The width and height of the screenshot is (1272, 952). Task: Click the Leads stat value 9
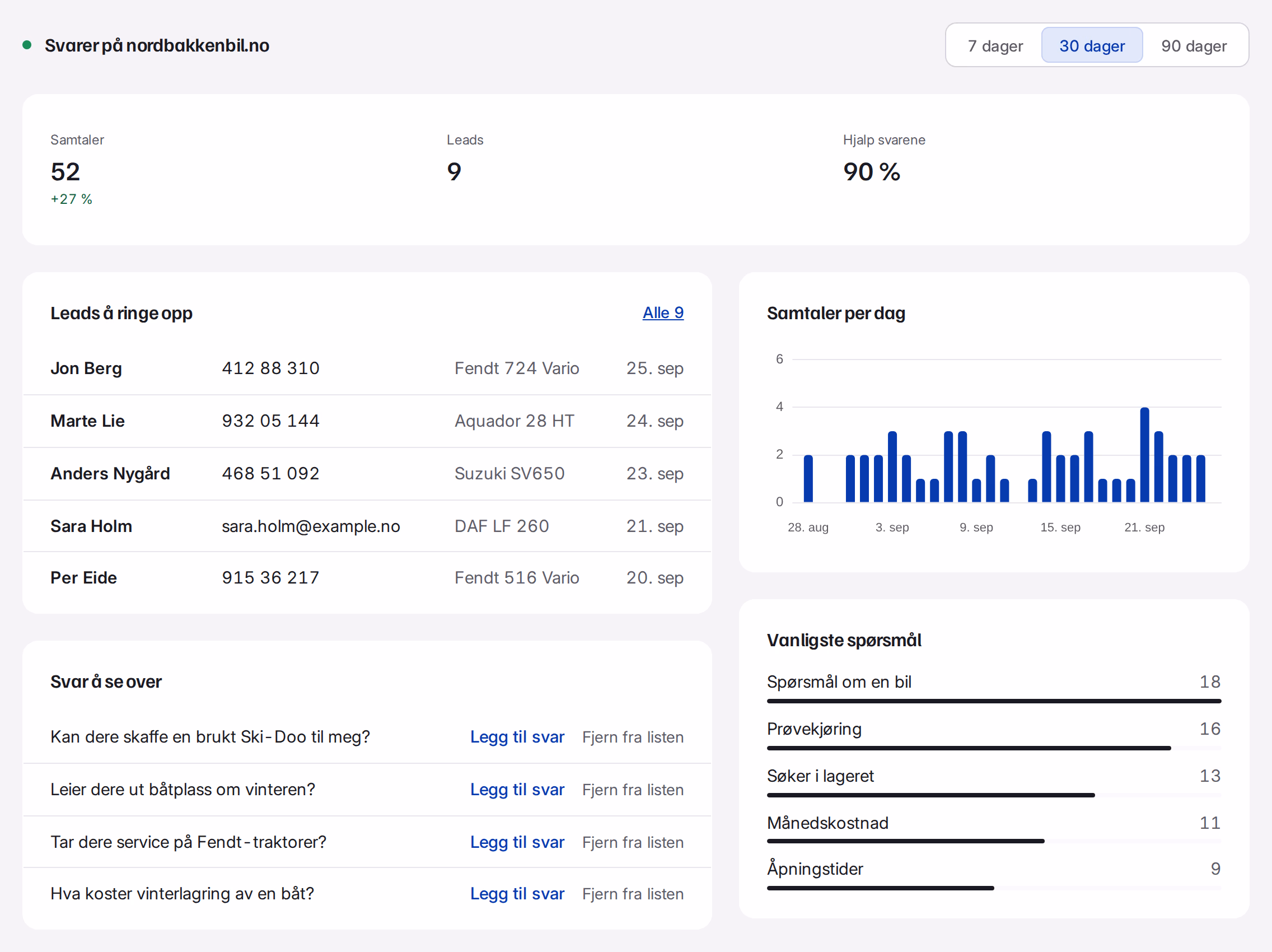tap(453, 171)
